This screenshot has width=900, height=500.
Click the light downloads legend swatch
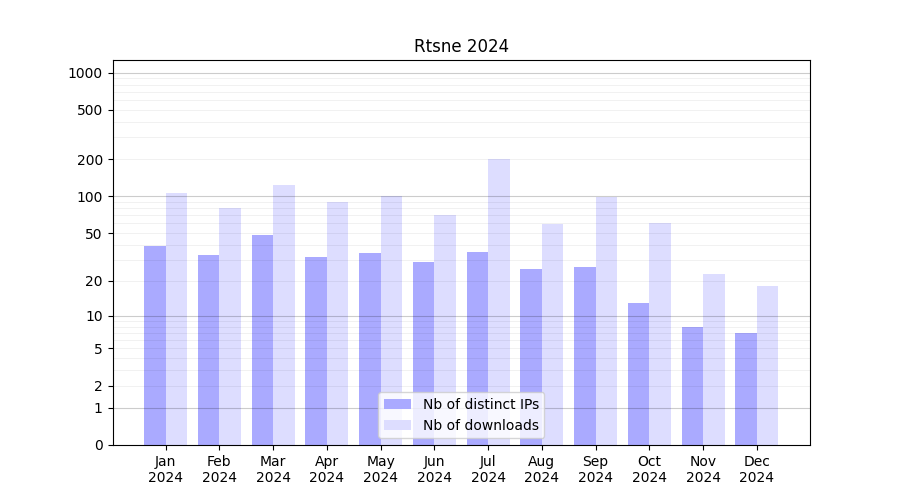[397, 425]
